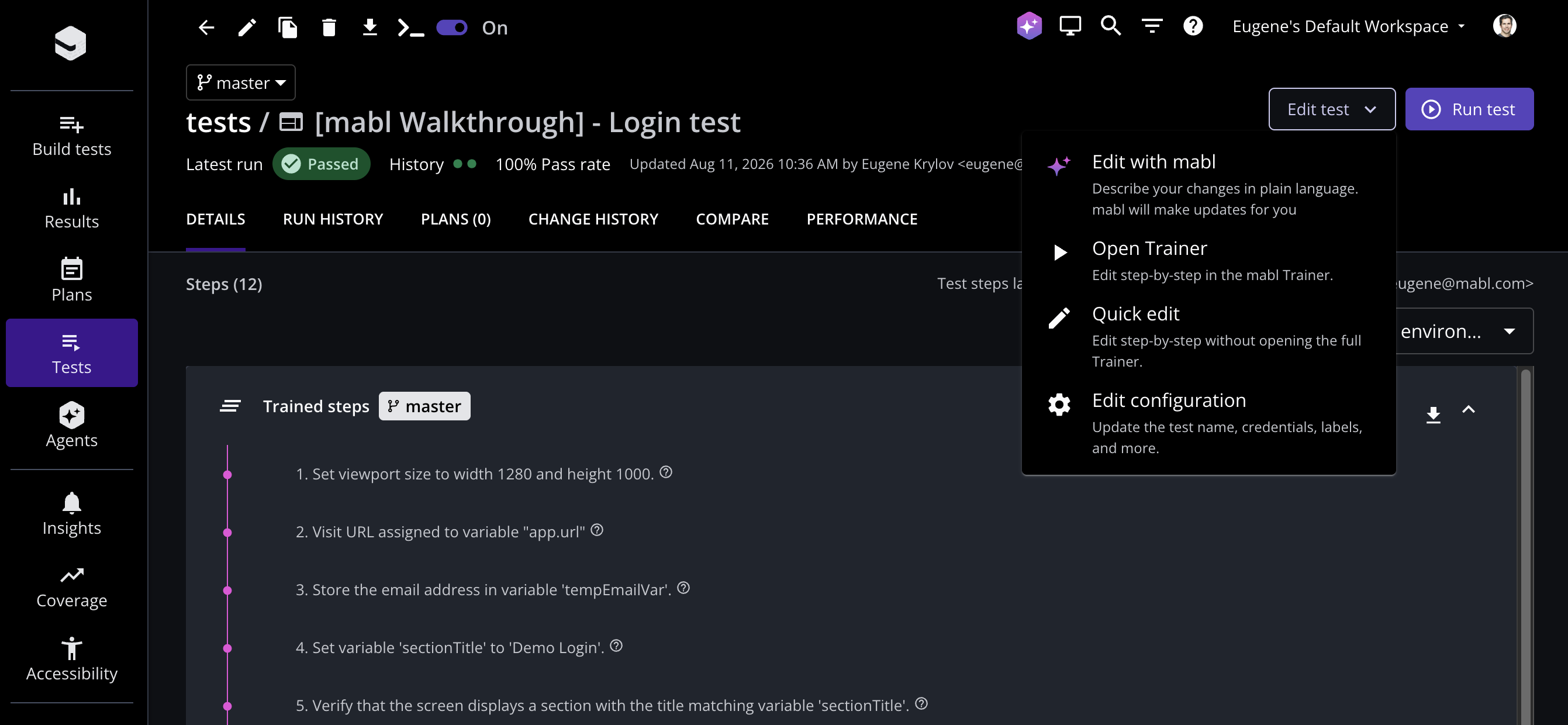Switch to the PLANS (0) tab
Image resolution: width=1568 pixels, height=725 pixels.
[456, 219]
